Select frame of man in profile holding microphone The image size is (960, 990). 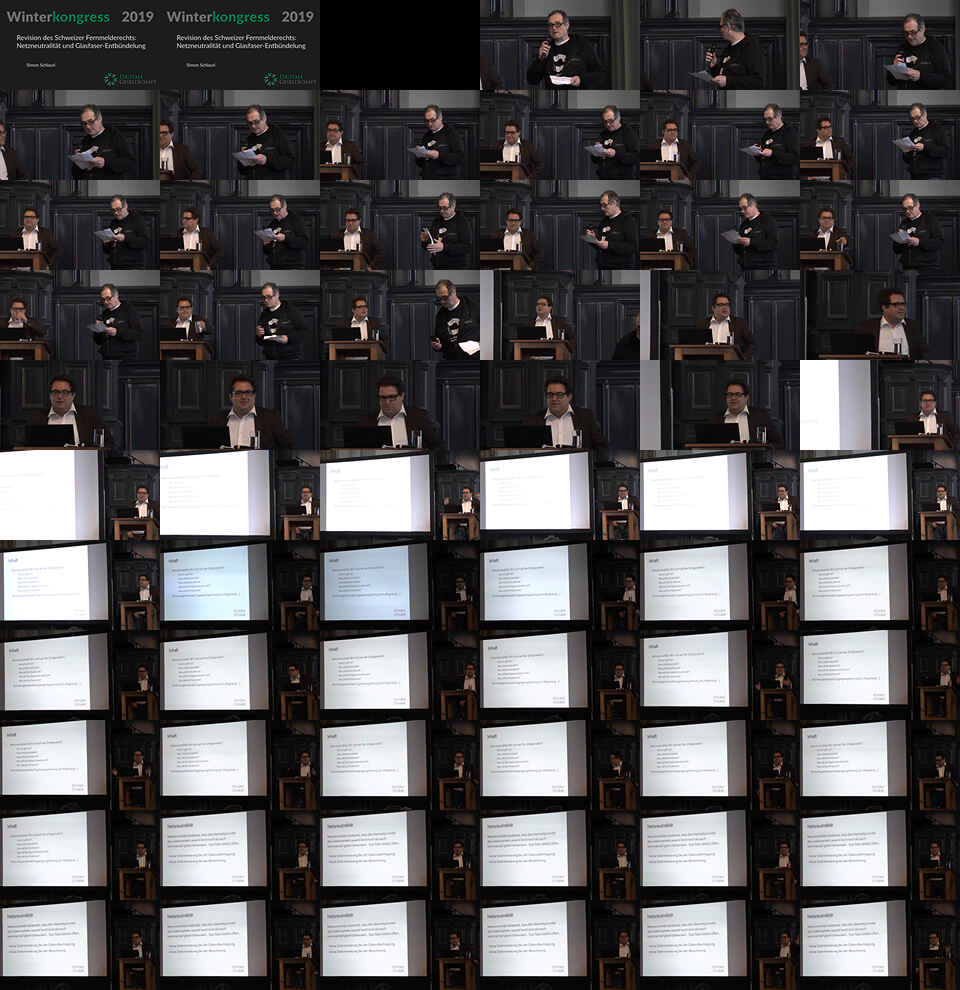coord(720,45)
